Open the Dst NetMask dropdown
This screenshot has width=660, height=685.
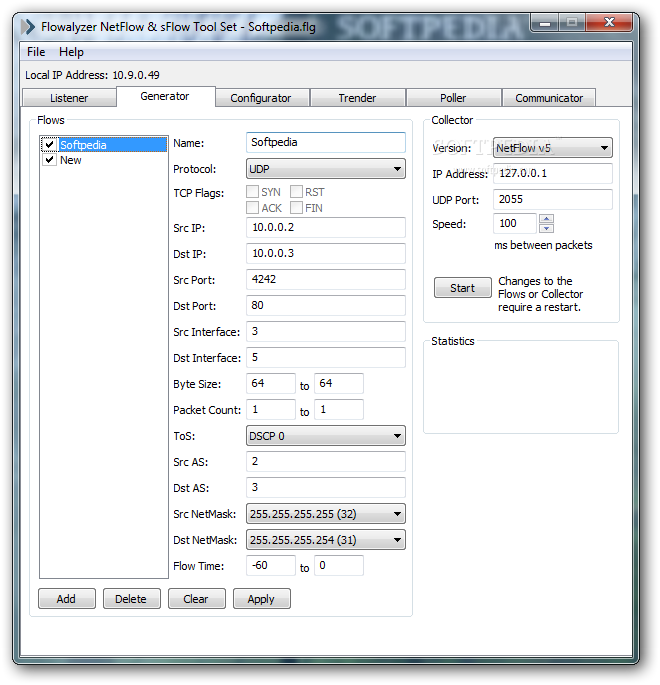326,540
